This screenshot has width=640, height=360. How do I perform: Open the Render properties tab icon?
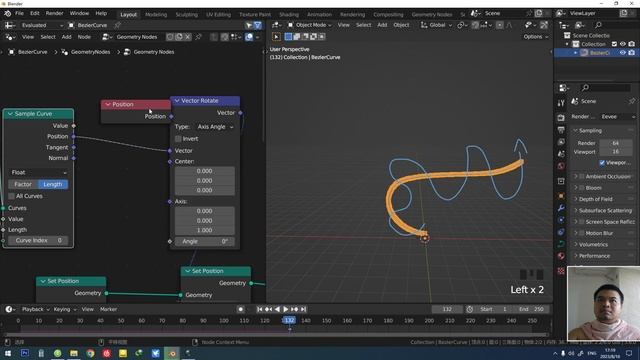coord(561,118)
